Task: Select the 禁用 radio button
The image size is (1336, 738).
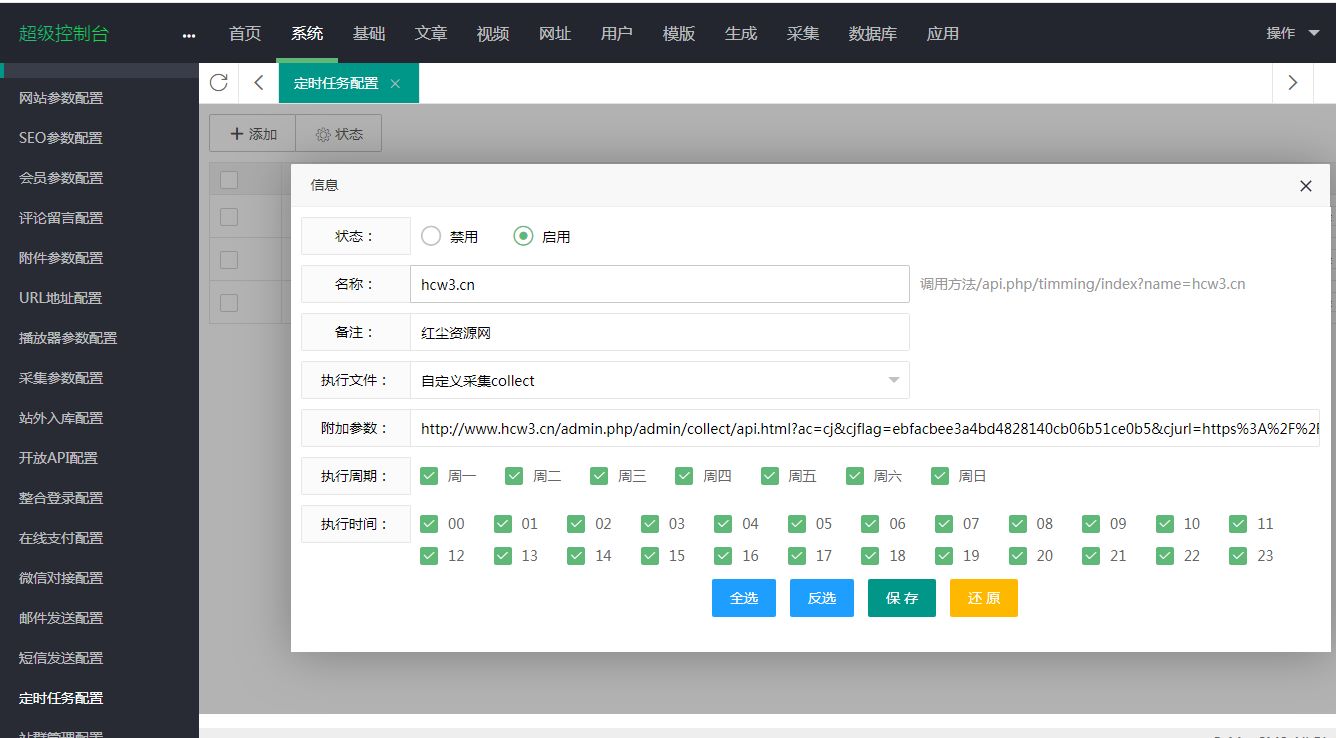Action: click(x=431, y=236)
